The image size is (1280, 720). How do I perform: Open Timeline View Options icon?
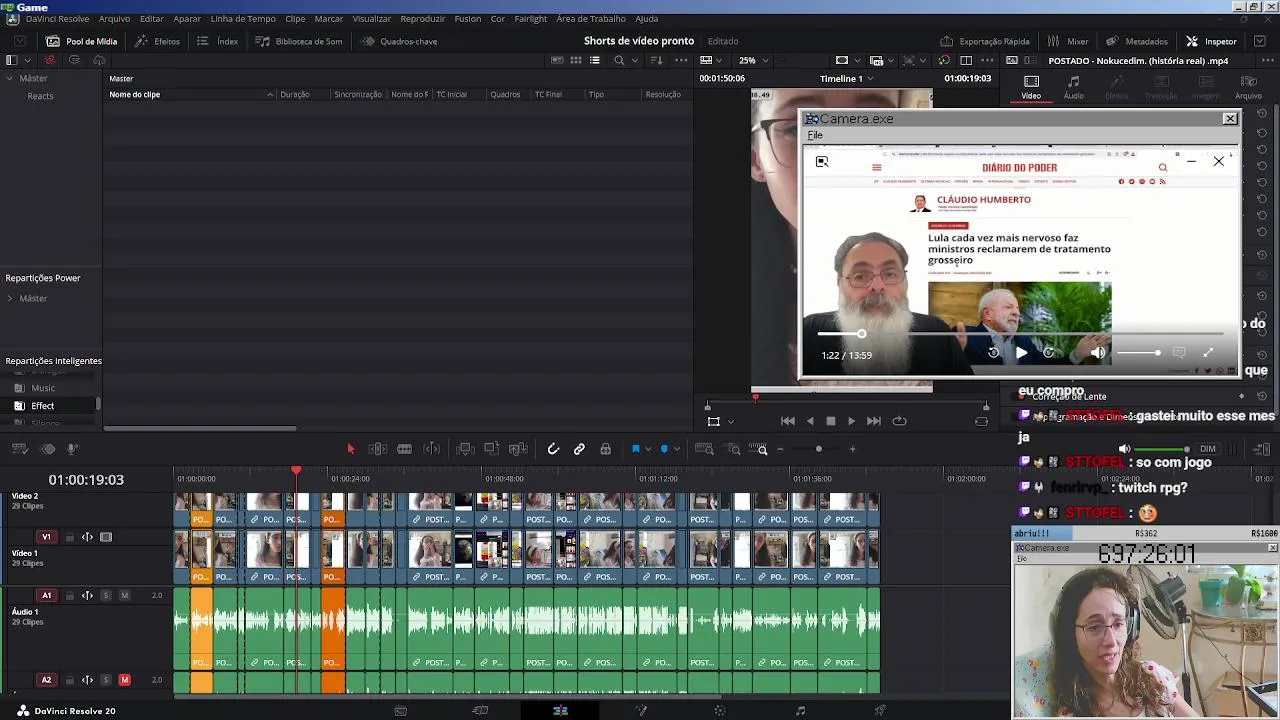[22, 449]
